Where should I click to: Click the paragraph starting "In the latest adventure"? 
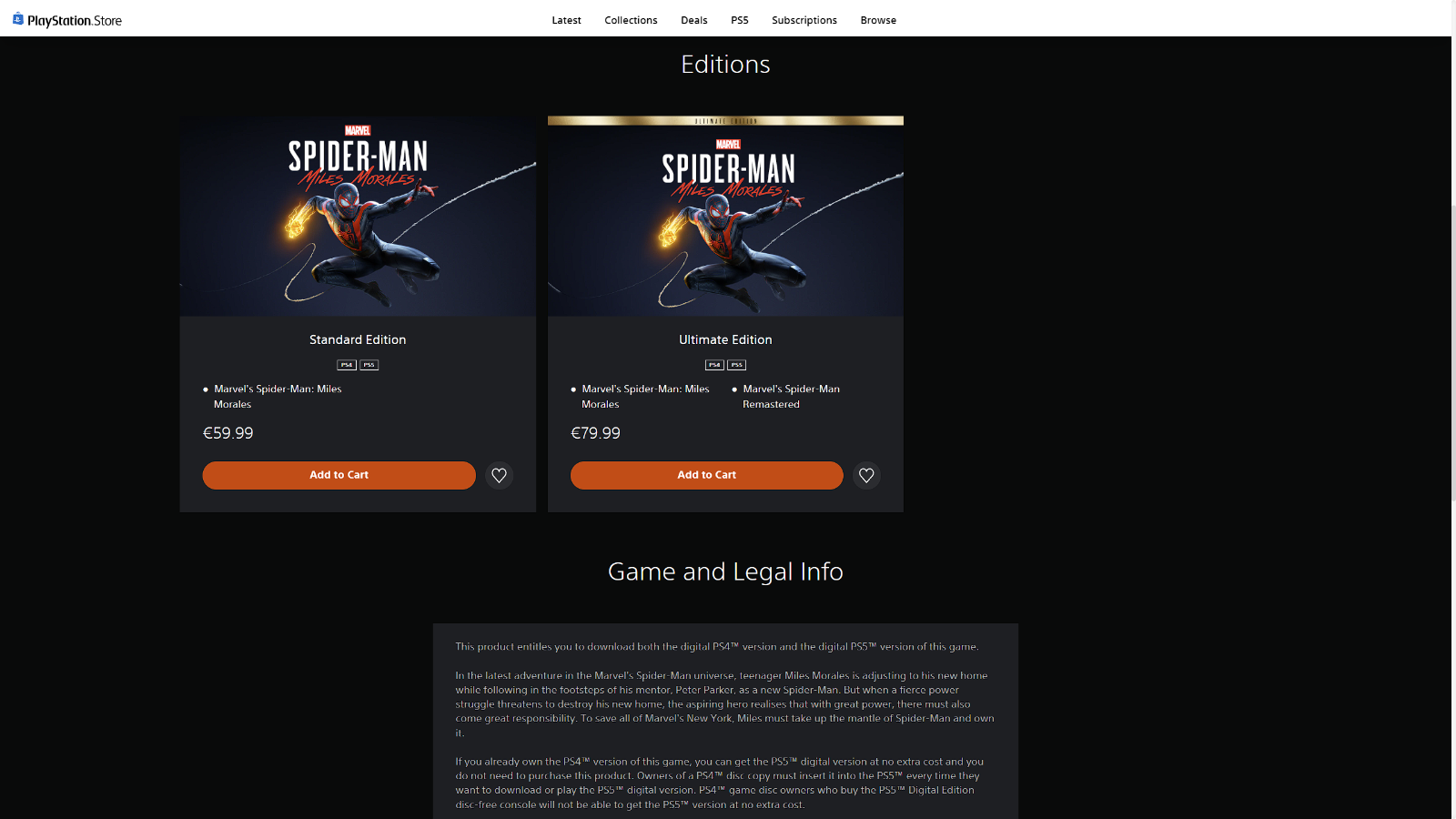tap(724, 704)
